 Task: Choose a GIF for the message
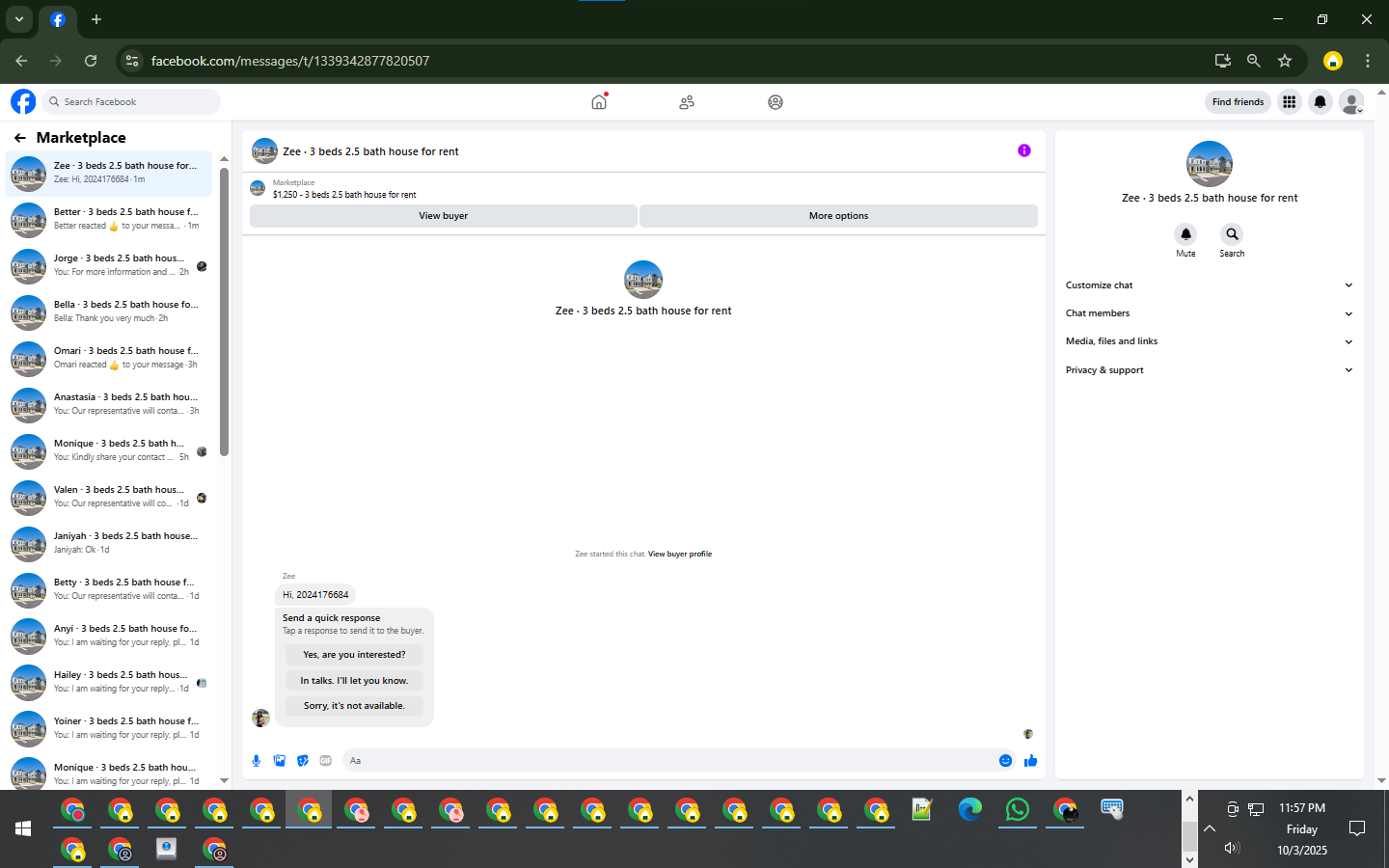pyautogui.click(x=326, y=761)
